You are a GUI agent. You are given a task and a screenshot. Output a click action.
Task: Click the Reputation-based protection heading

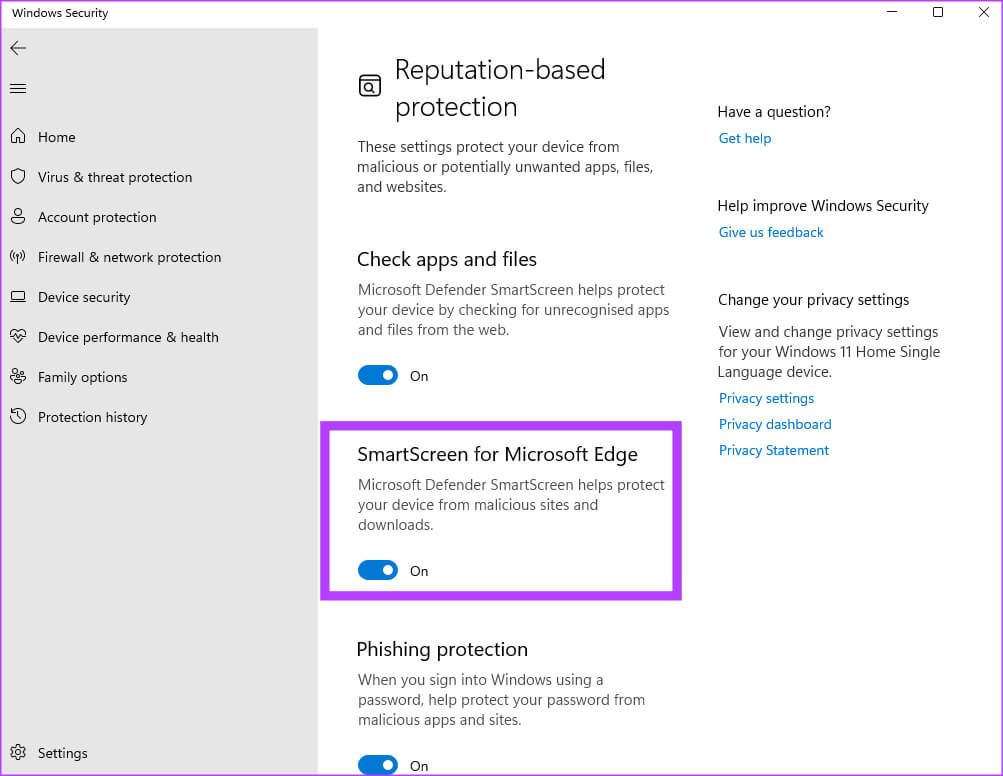pos(500,88)
